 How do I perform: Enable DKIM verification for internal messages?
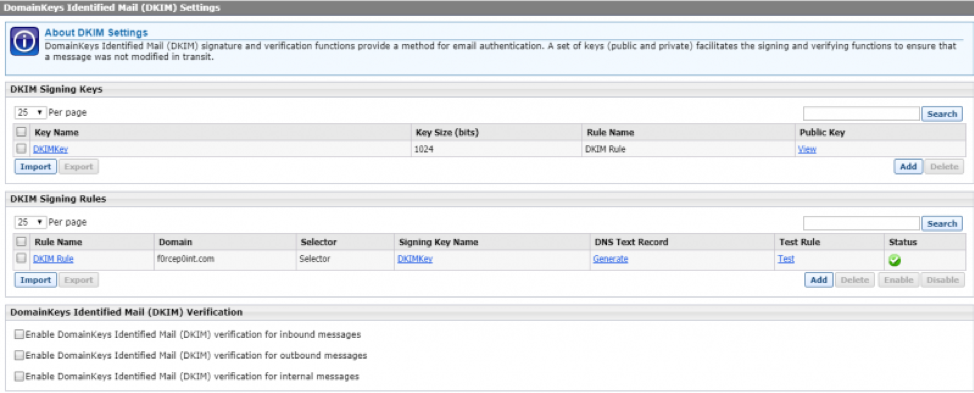click(19, 376)
